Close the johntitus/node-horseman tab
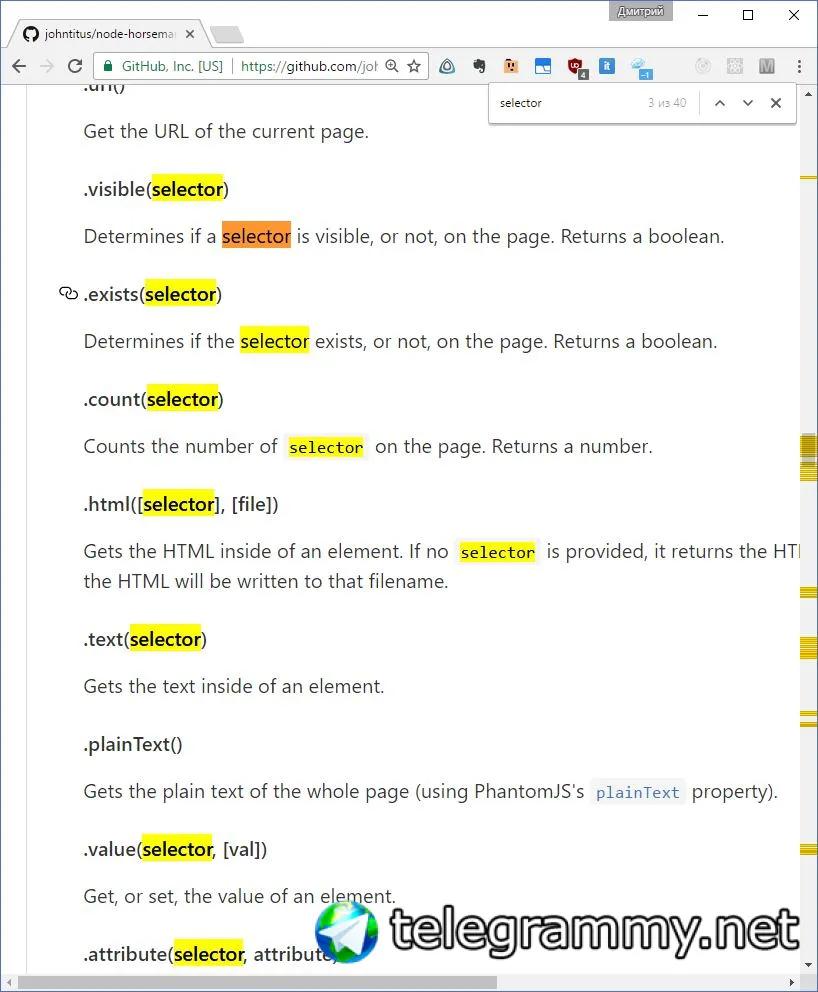This screenshot has height=992, width=818. point(190,34)
